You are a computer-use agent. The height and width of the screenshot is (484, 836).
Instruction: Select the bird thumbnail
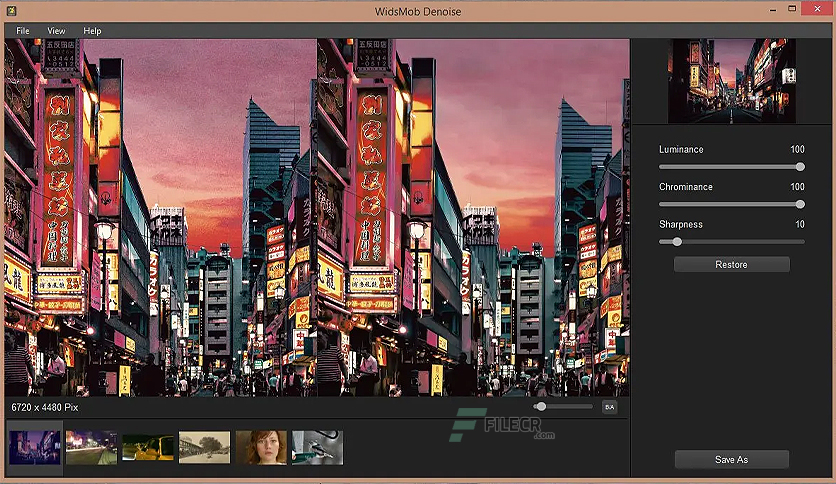pos(317,448)
